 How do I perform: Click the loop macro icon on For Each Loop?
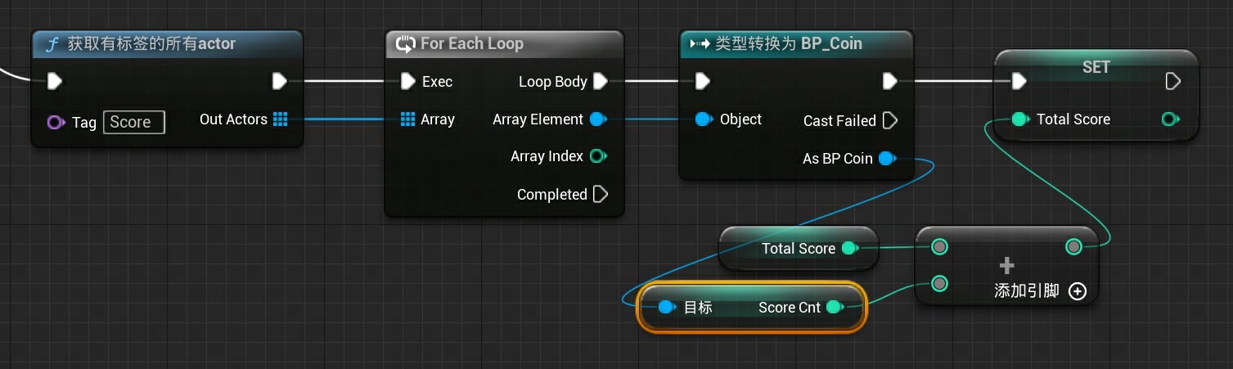pyautogui.click(x=405, y=44)
